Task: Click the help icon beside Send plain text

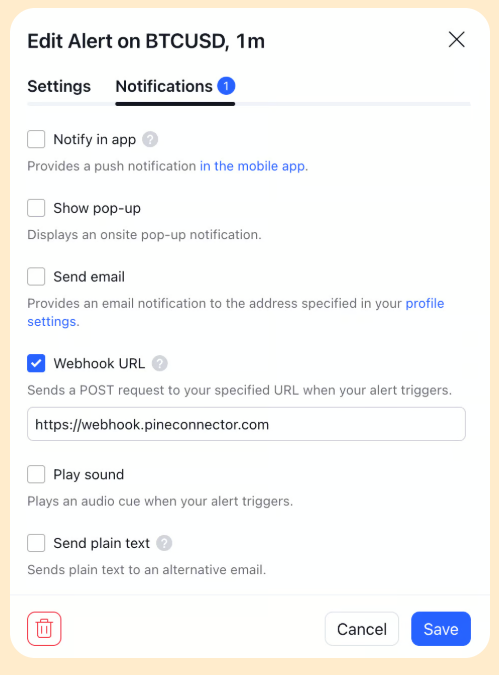Action: (164, 543)
